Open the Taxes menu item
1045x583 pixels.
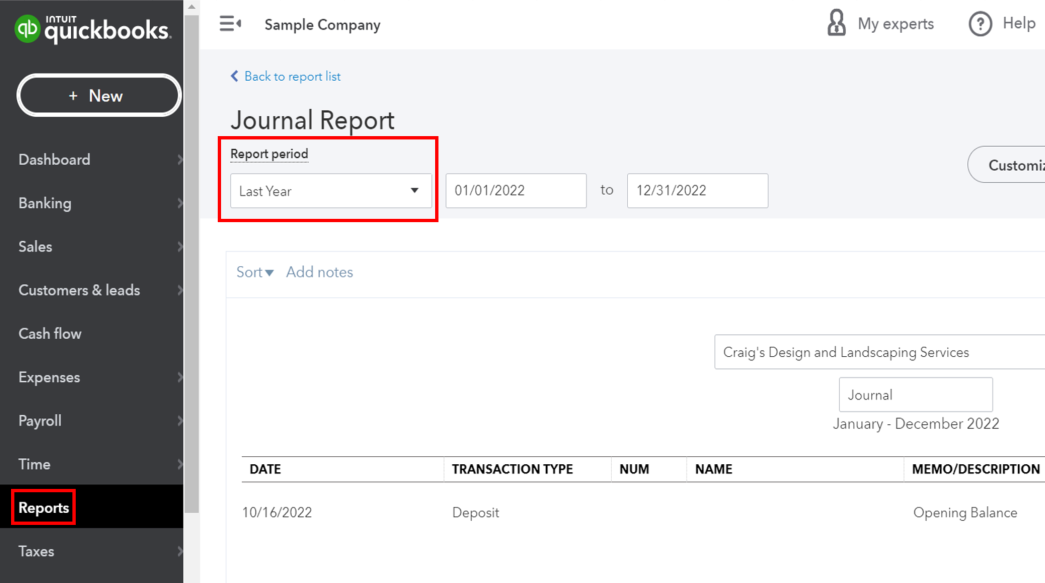coord(37,552)
